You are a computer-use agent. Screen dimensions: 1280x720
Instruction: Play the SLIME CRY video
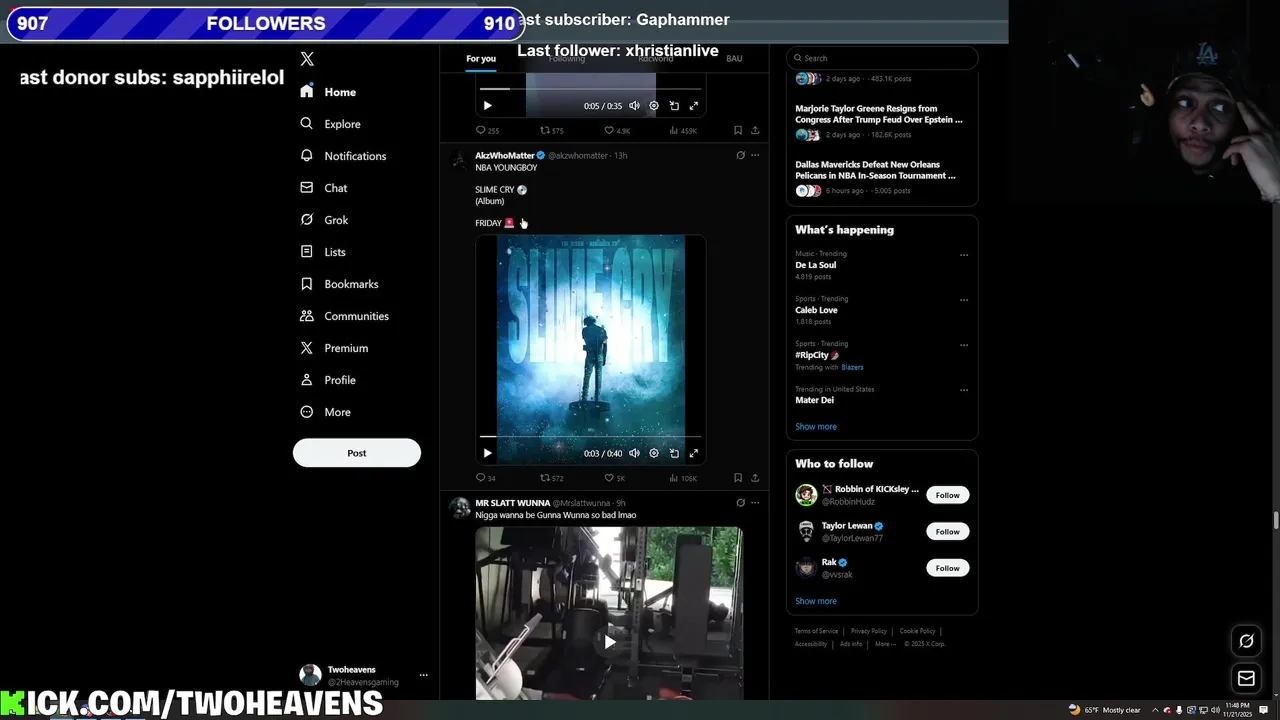pyautogui.click(x=487, y=453)
